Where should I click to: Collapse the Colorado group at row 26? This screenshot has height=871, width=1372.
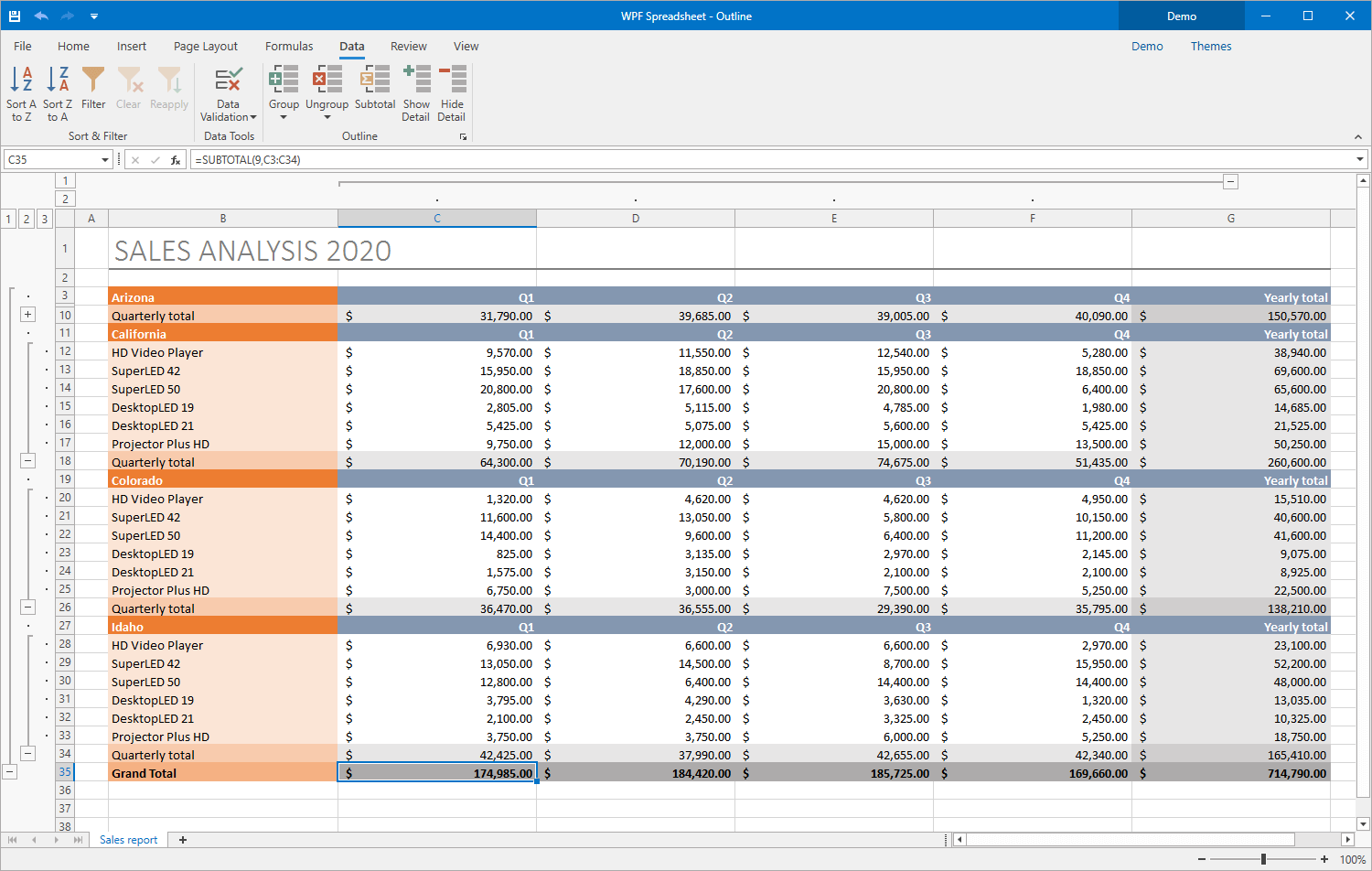(x=27, y=608)
